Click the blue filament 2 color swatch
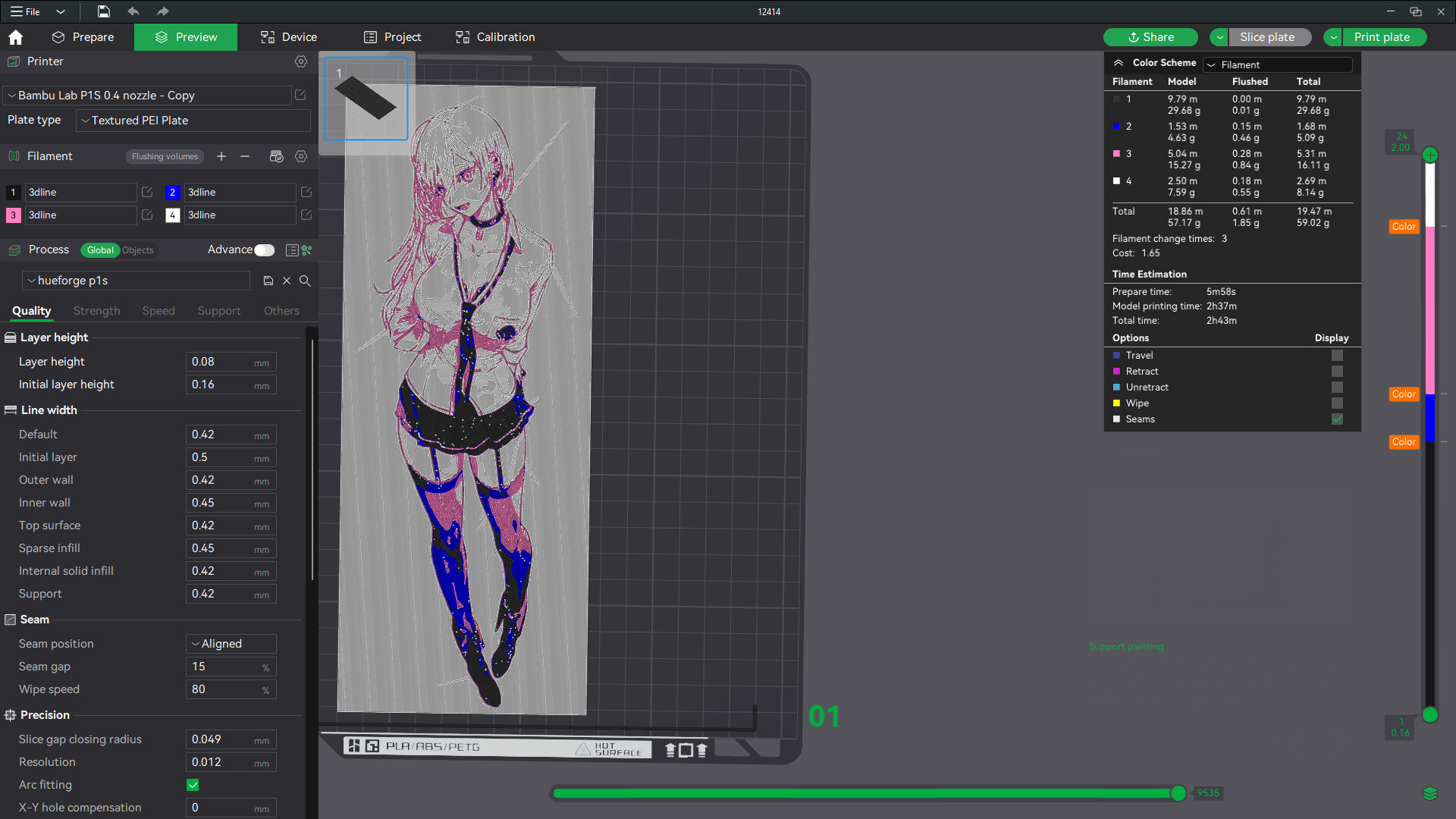 pyautogui.click(x=172, y=193)
